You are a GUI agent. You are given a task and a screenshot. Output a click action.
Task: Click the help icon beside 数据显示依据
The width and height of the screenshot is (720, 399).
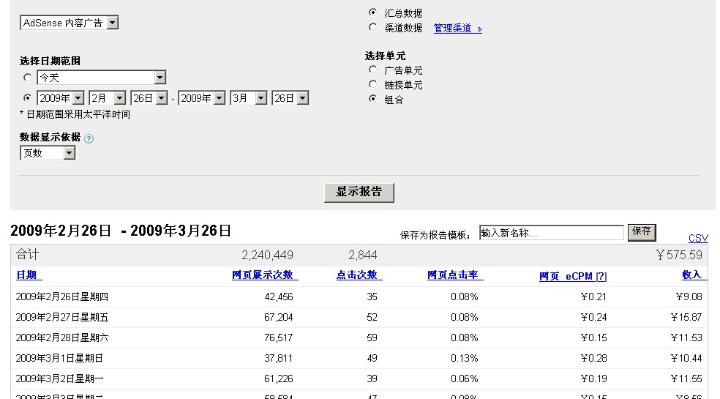click(89, 138)
